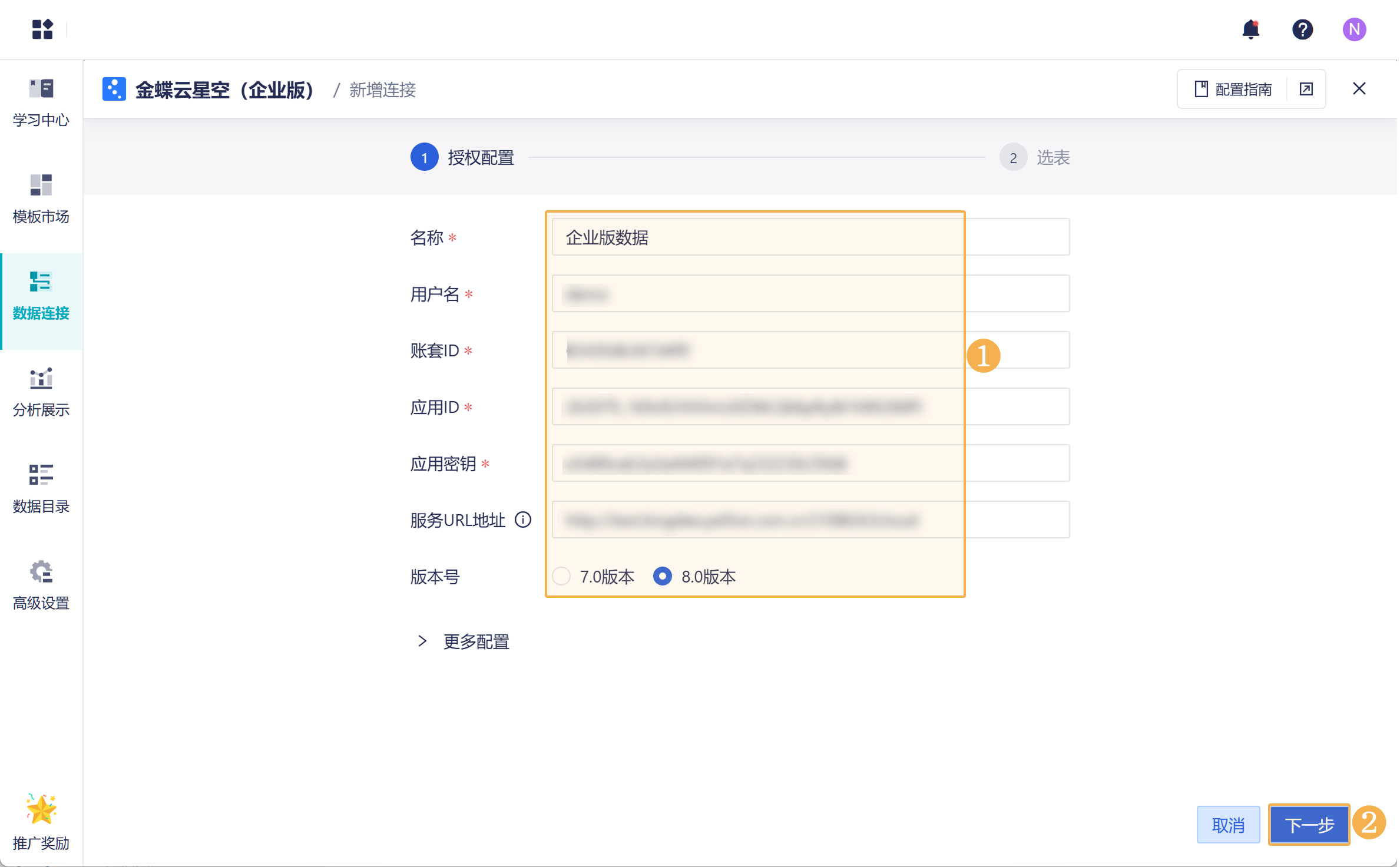The width and height of the screenshot is (1400, 867).
Task: Open the 配置指南 guide button
Action: (x=1233, y=89)
